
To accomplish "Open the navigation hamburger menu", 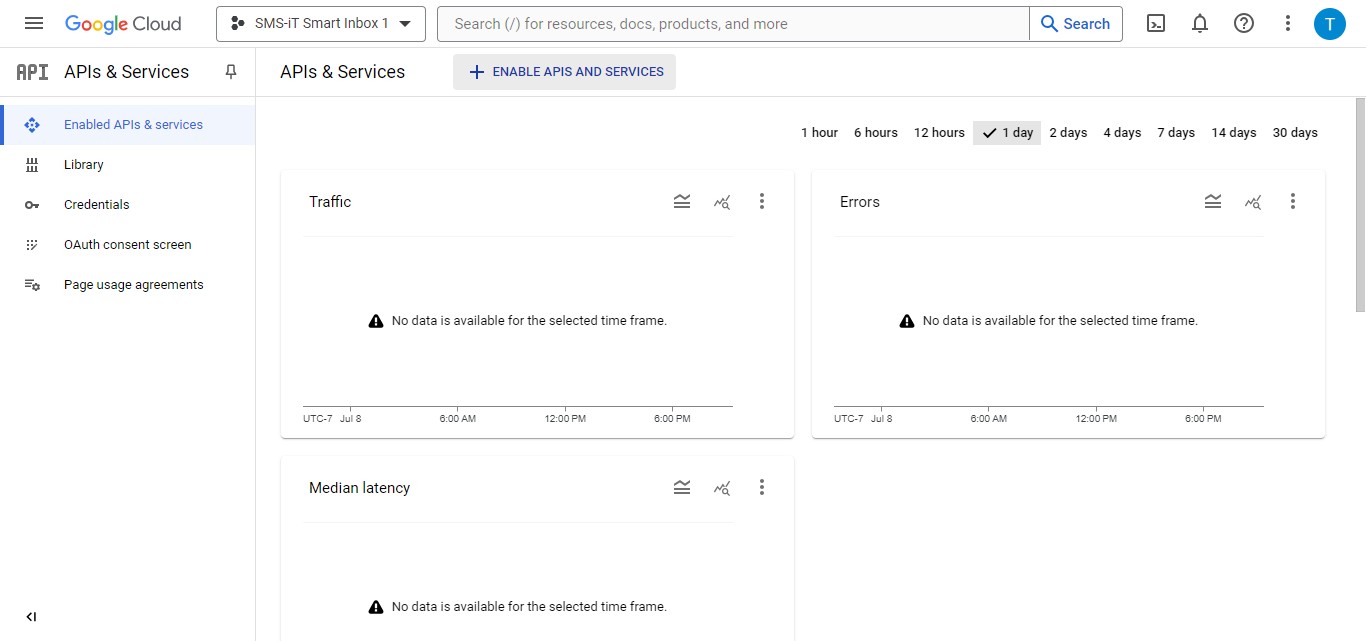I will pos(33,22).
